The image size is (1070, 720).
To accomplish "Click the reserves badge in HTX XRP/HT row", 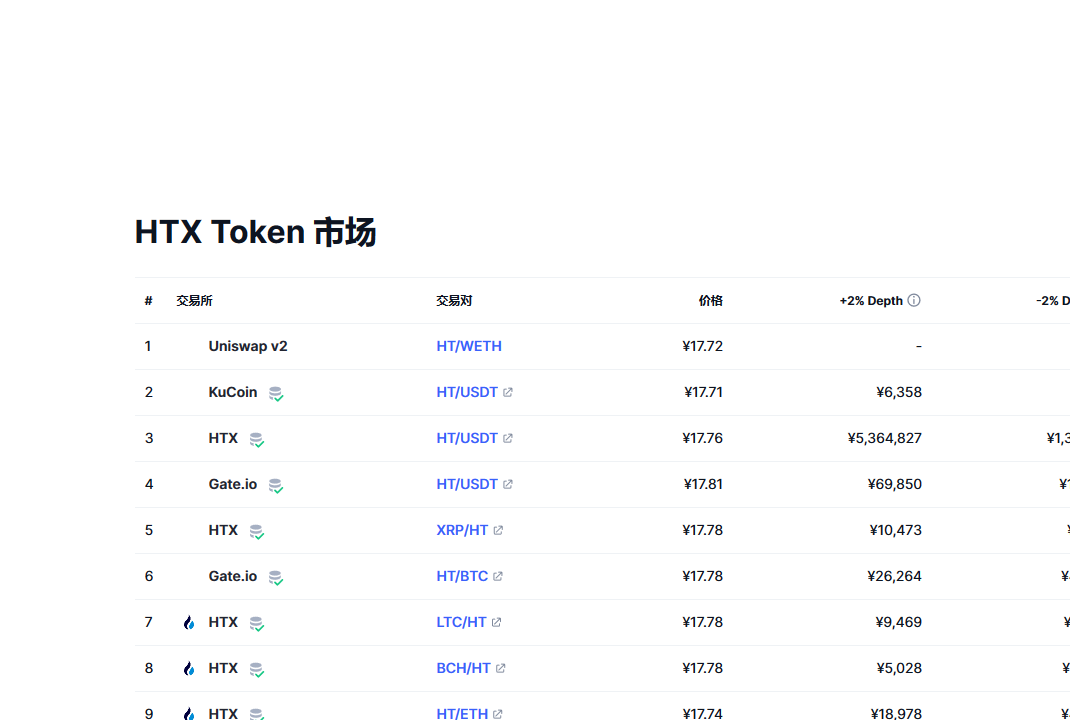I will point(256,531).
